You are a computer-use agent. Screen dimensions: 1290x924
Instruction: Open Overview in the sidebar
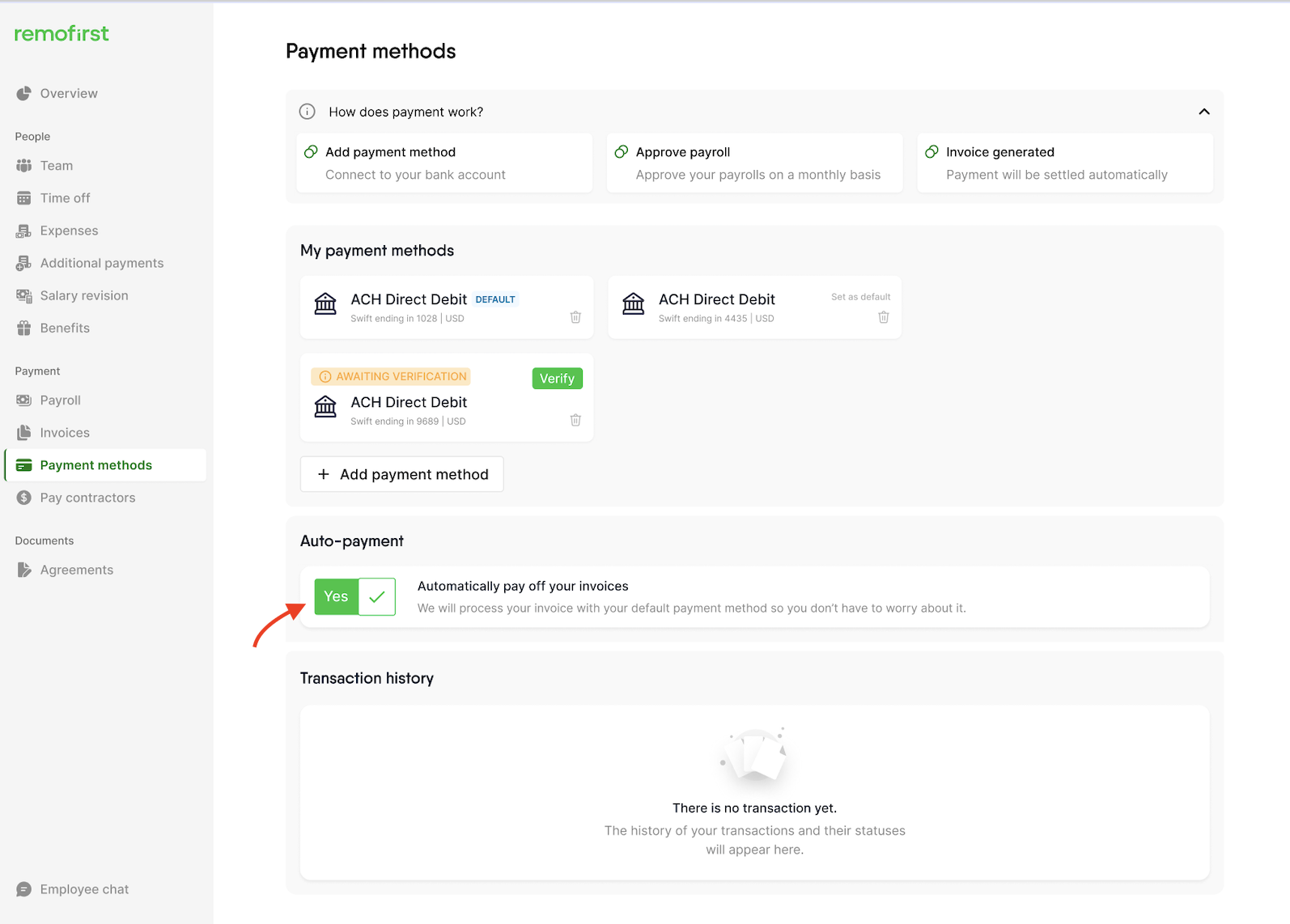point(69,94)
